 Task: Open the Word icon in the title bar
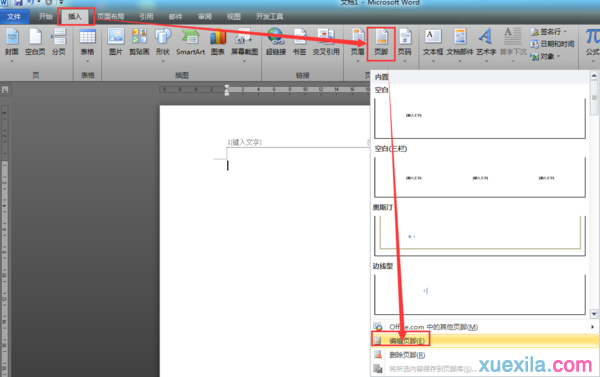tap(4, 3)
